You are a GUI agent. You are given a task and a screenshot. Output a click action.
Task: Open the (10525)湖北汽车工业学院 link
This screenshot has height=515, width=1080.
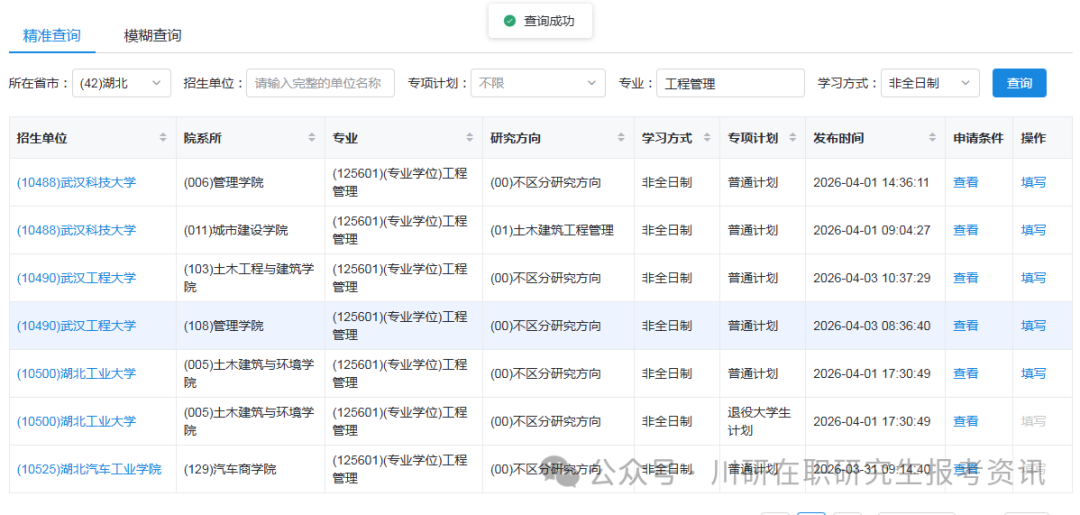[89, 469]
